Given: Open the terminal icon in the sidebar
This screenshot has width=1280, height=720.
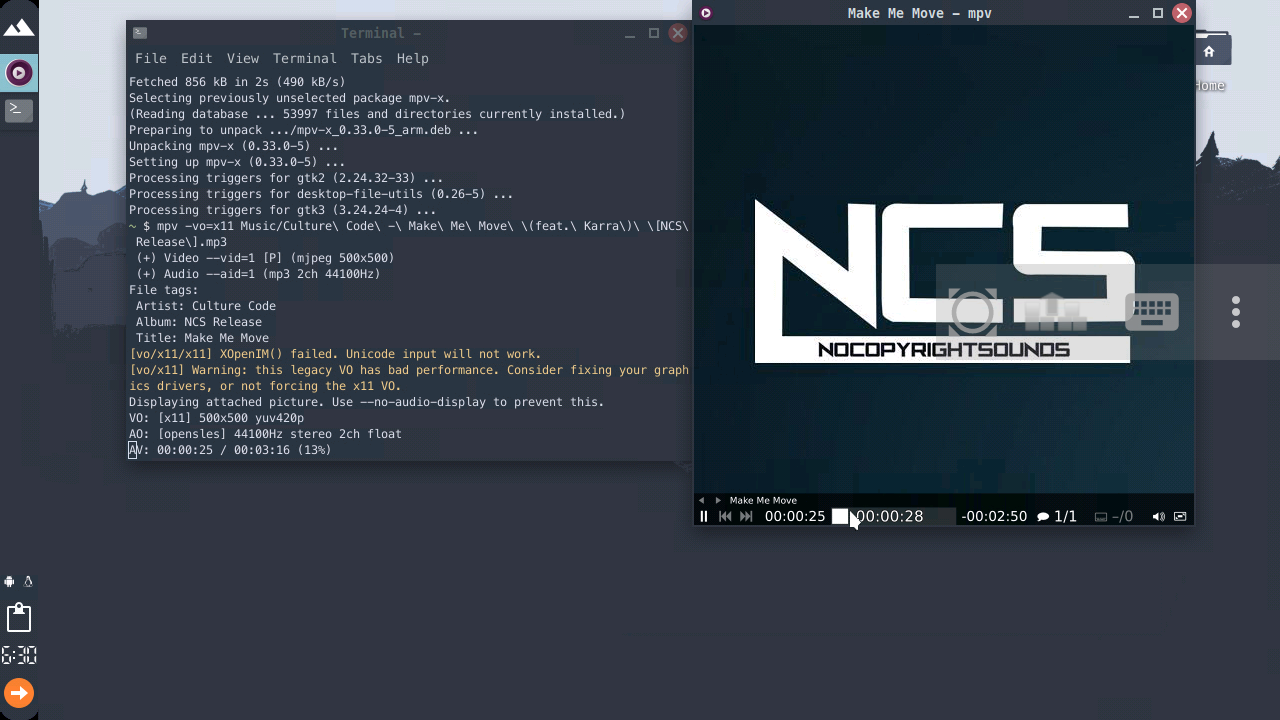Looking at the screenshot, I should pyautogui.click(x=18, y=110).
